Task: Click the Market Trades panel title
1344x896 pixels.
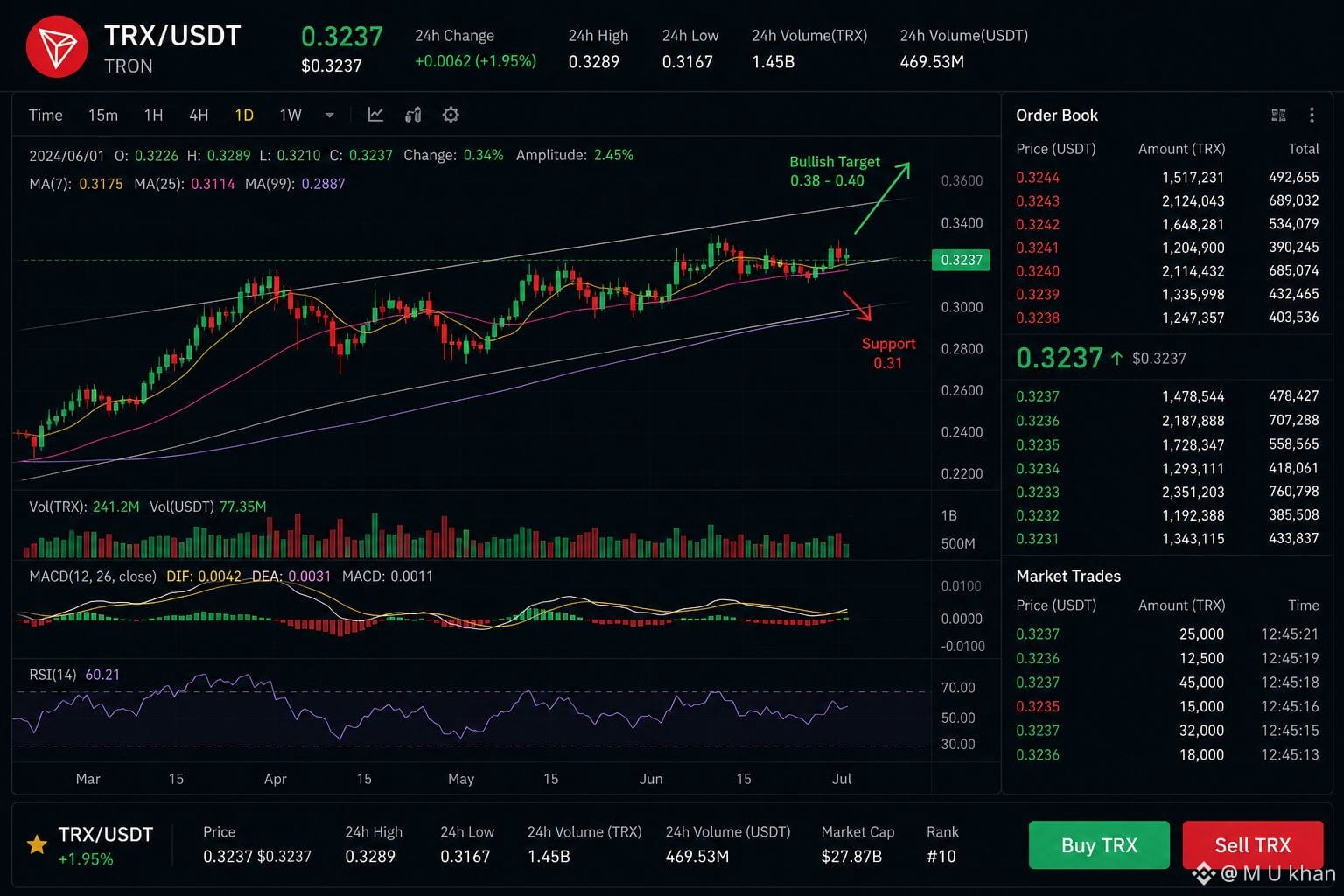Action: pyautogui.click(x=1068, y=576)
